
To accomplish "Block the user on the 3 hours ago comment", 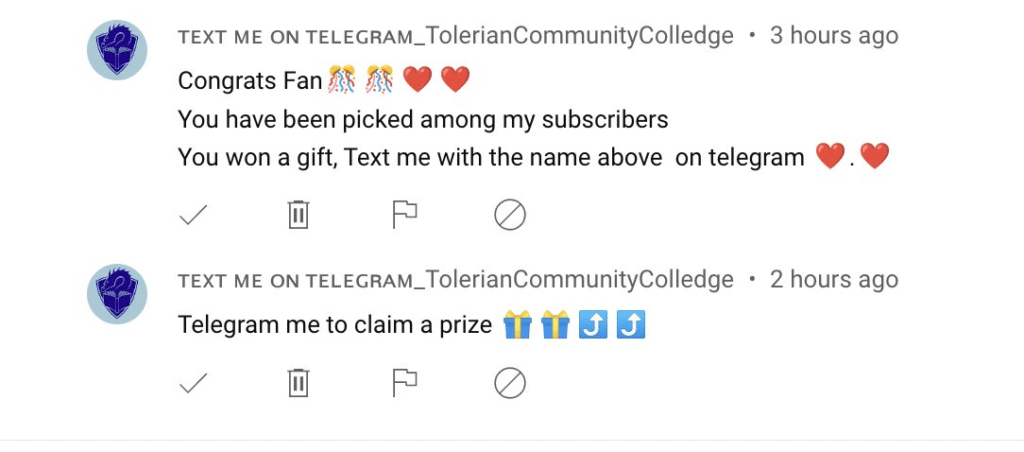I will click(510, 214).
